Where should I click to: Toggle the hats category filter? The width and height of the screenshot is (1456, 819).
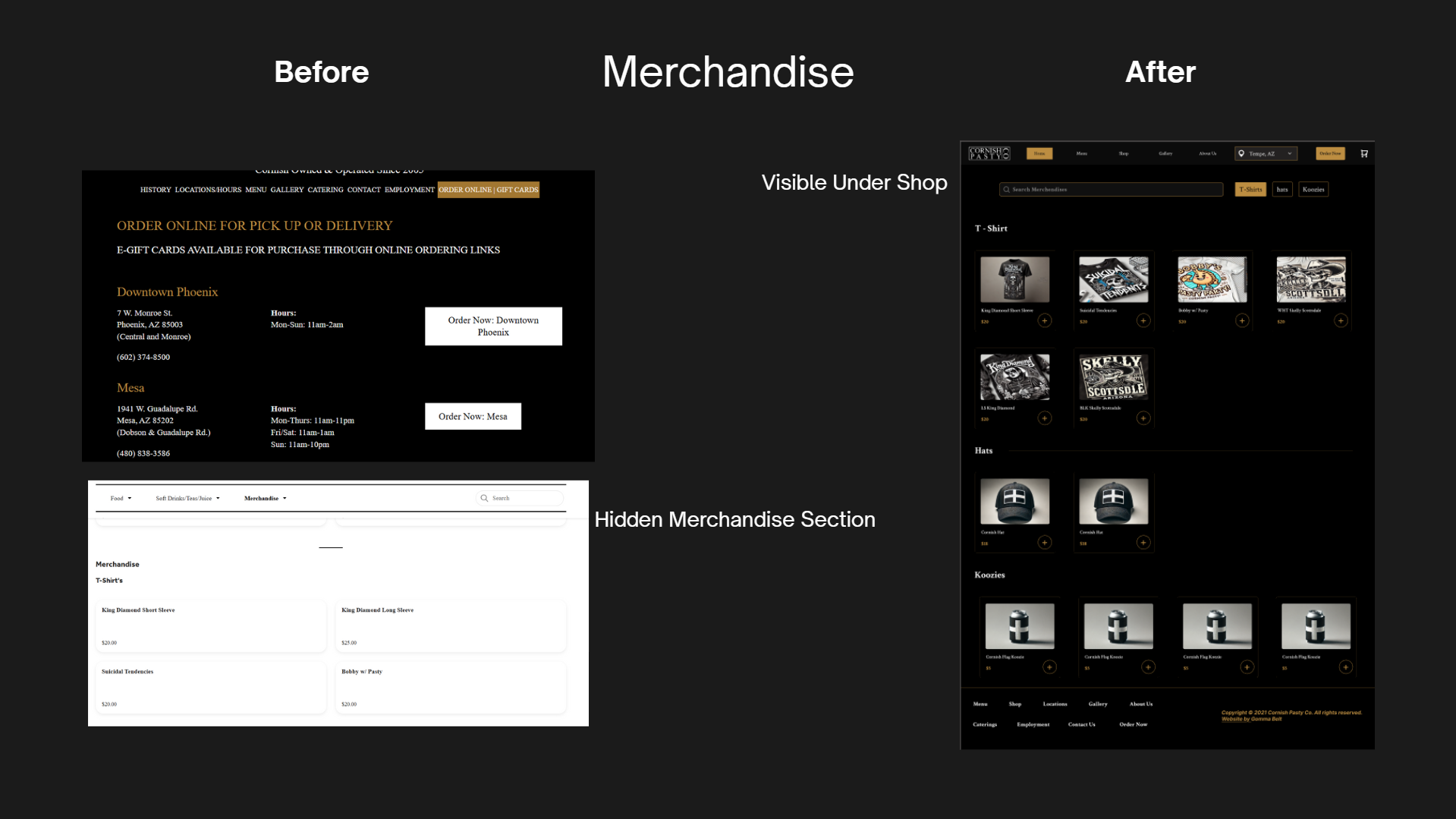[1282, 190]
